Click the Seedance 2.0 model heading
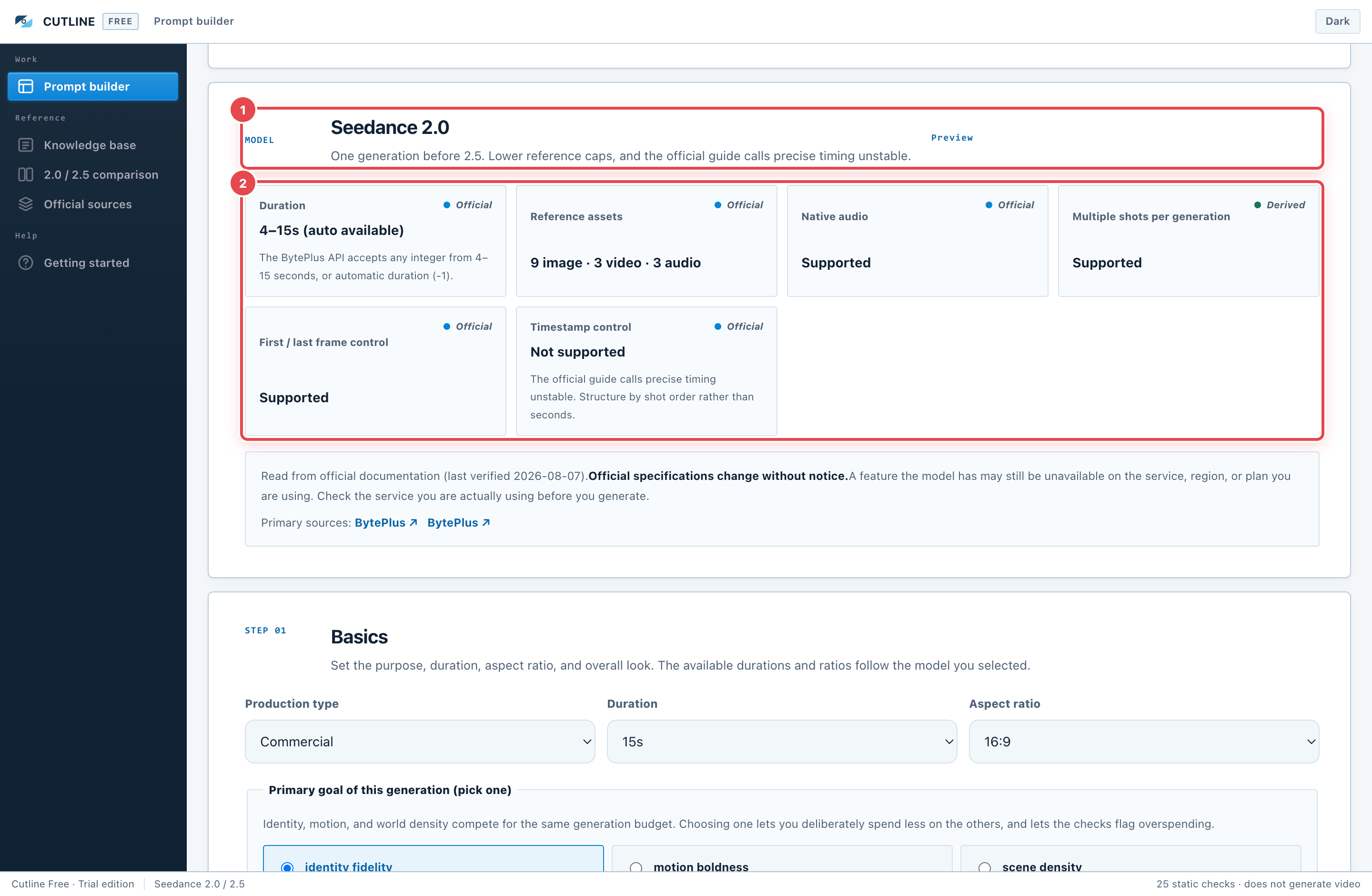The width and height of the screenshot is (1372, 896). [x=390, y=127]
